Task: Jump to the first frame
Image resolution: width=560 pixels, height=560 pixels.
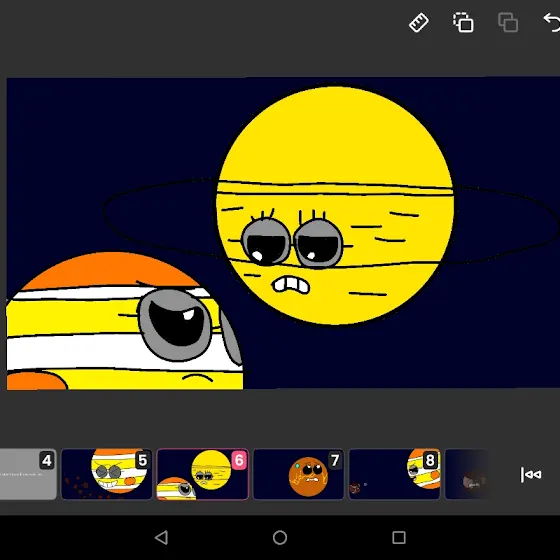Action: 531,475
